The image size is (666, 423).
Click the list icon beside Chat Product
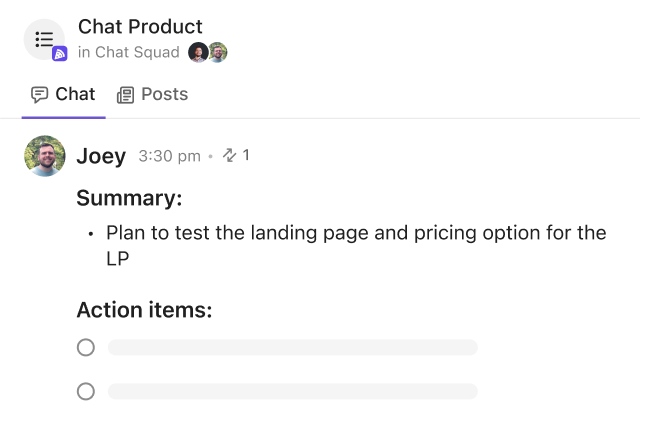(x=44, y=39)
